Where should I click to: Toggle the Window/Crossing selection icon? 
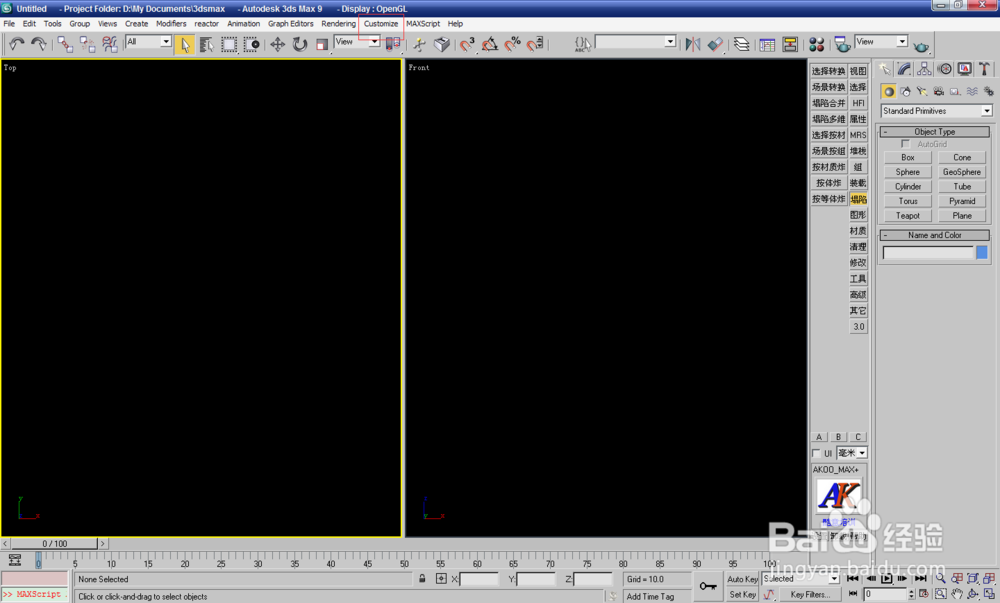(x=251, y=44)
